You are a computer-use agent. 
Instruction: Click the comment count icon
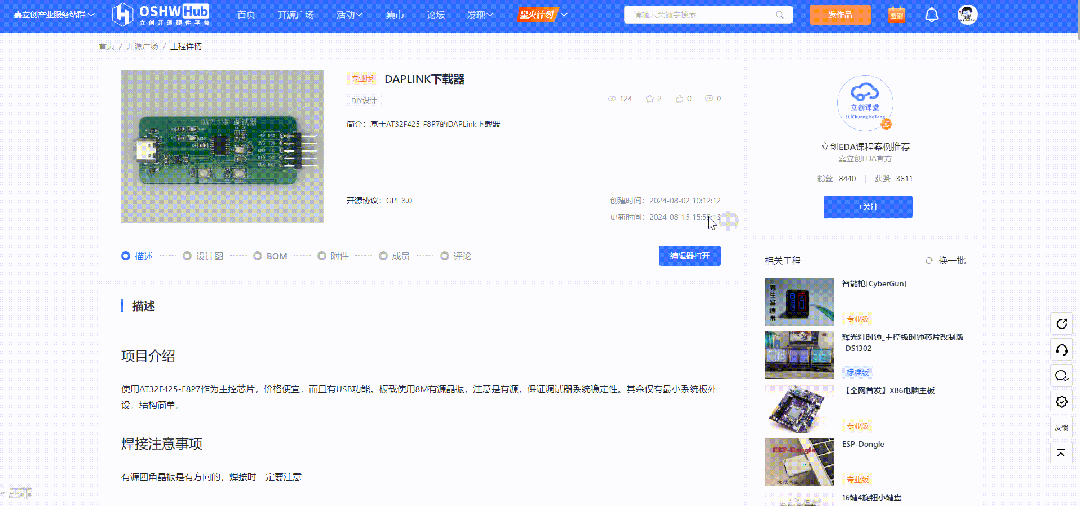[709, 98]
